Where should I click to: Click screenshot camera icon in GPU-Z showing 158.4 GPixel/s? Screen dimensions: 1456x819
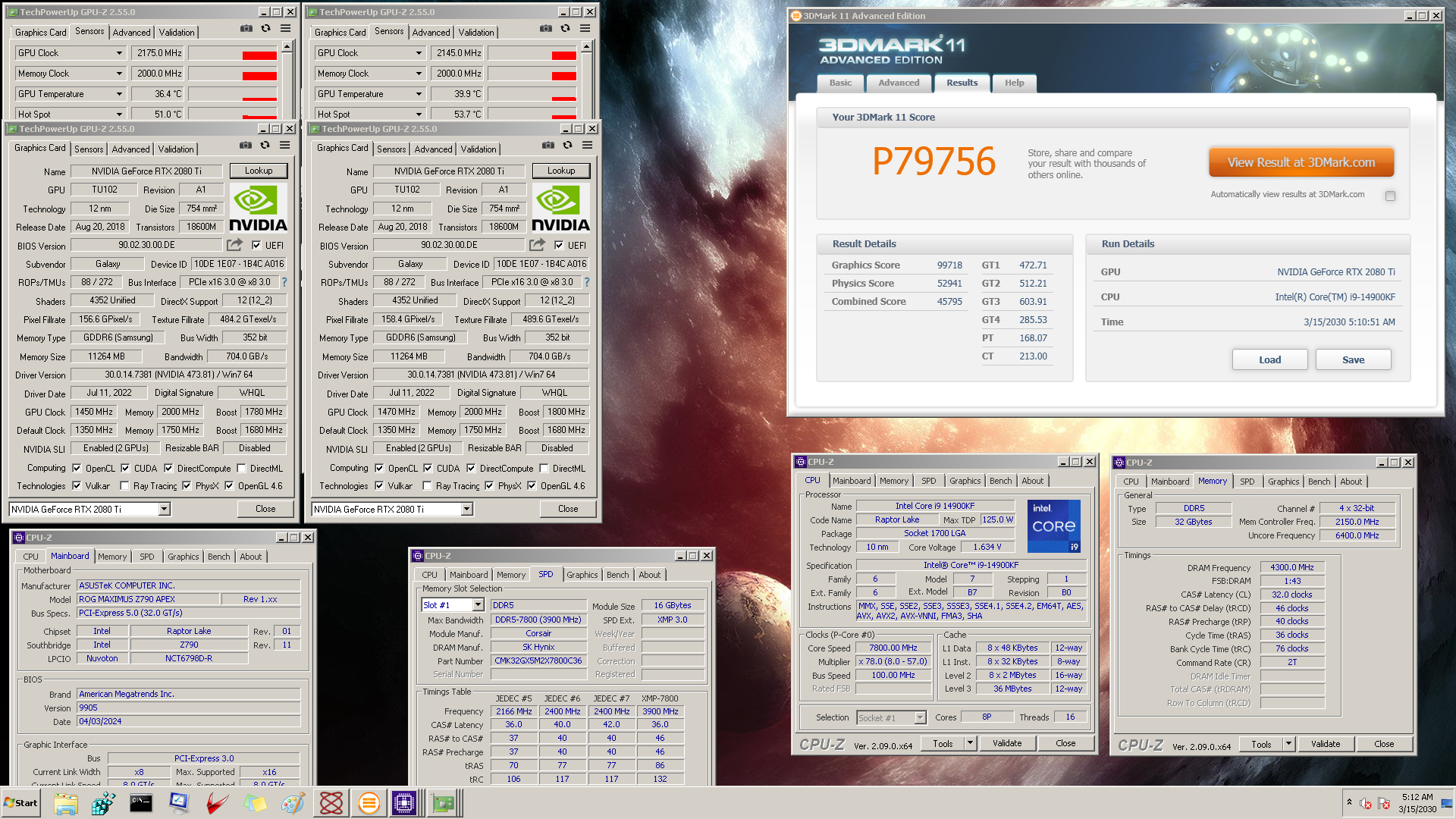548,145
